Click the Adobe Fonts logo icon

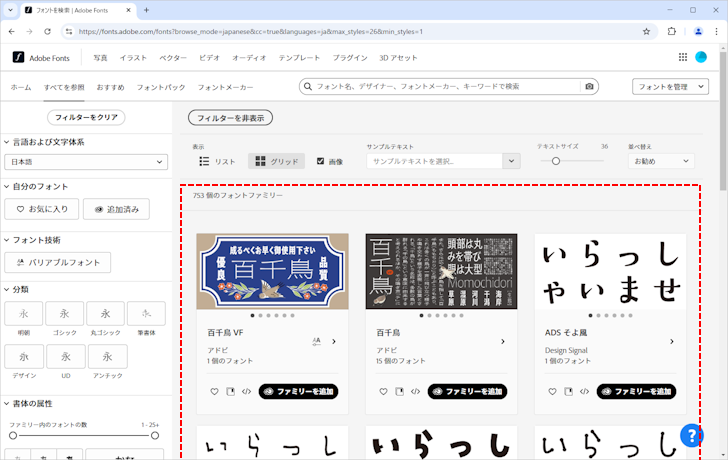tap(18, 57)
